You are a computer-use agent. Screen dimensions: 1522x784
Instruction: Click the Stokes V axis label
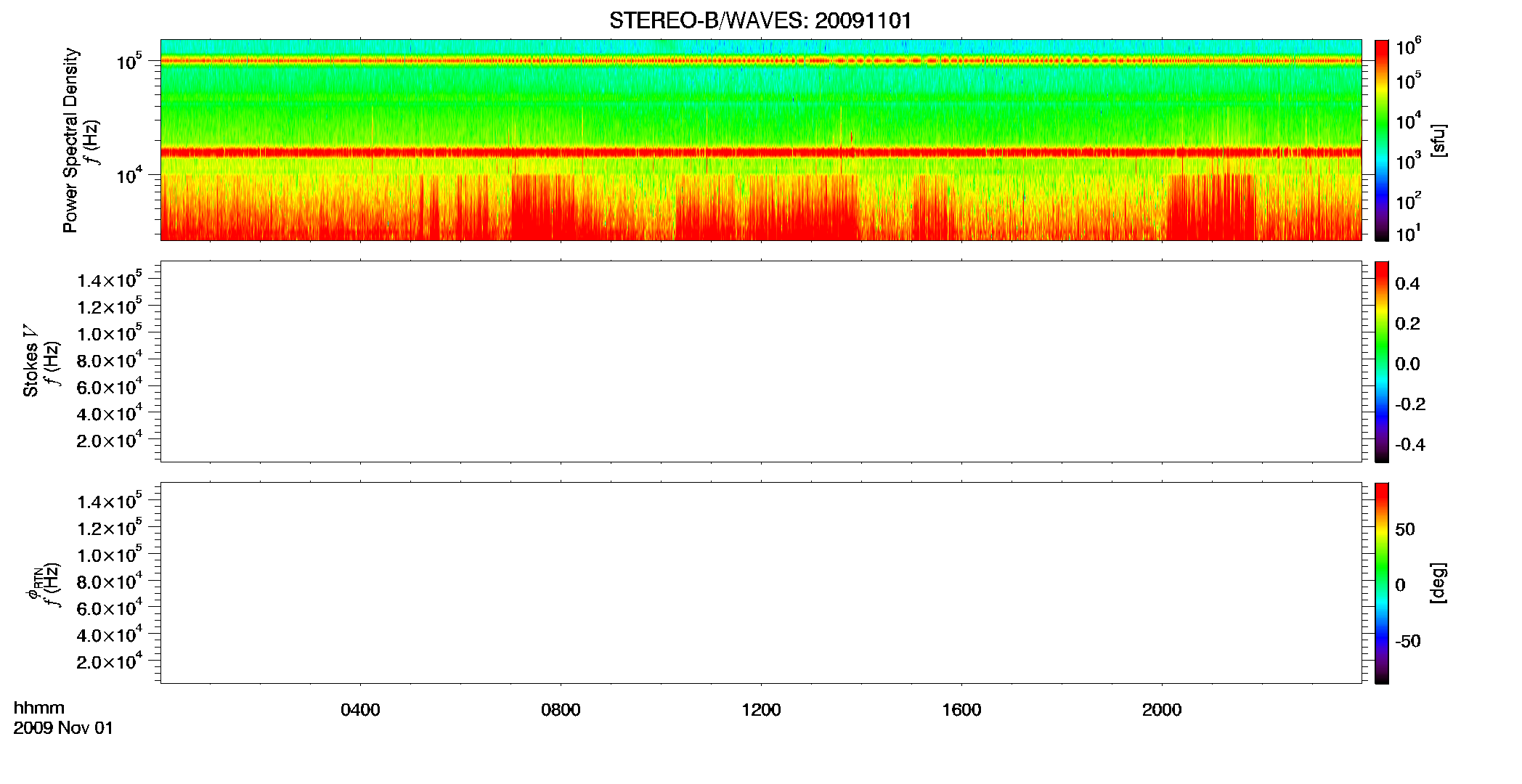(30, 362)
